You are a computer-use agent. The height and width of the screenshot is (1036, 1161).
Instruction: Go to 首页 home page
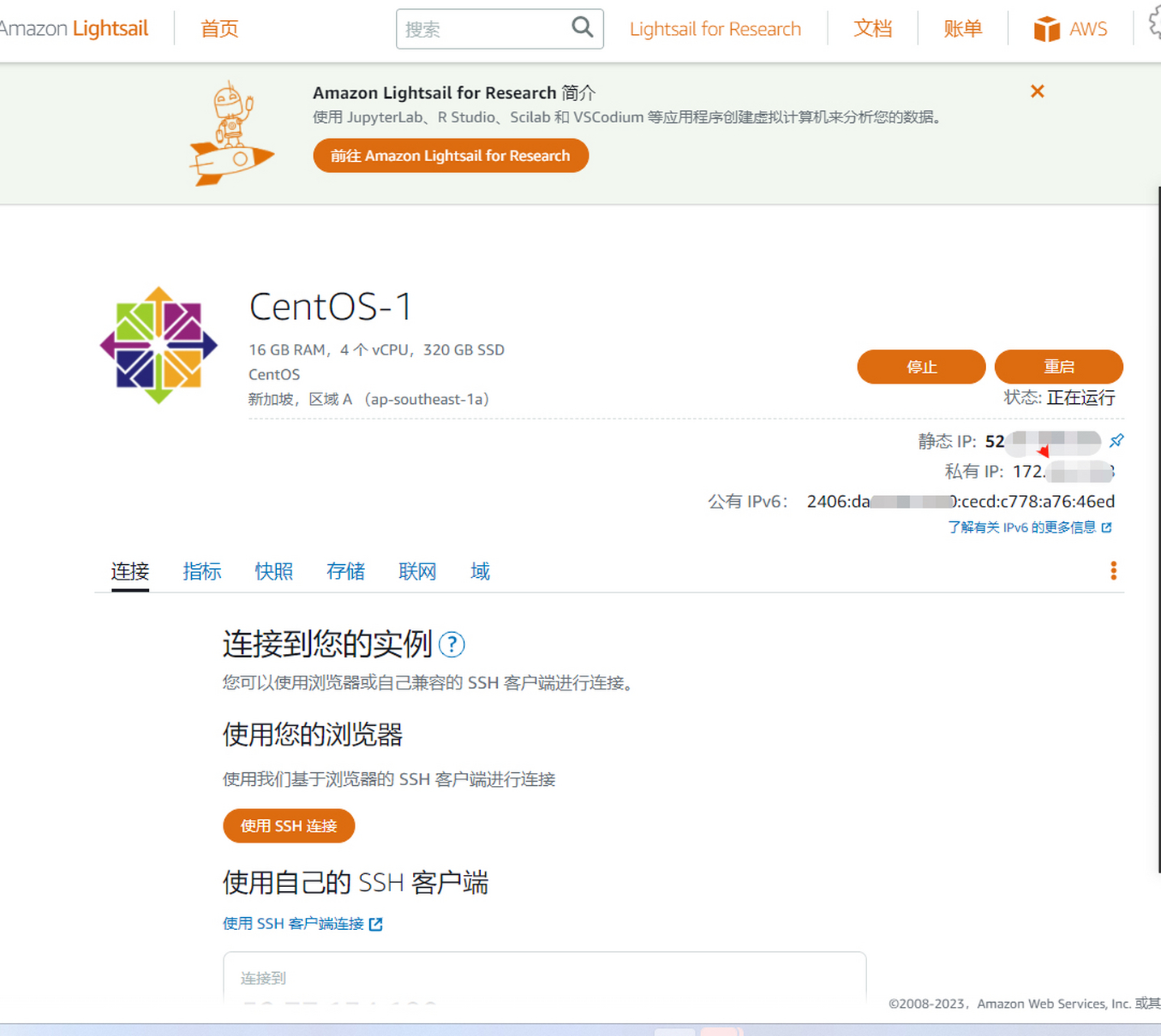219,29
